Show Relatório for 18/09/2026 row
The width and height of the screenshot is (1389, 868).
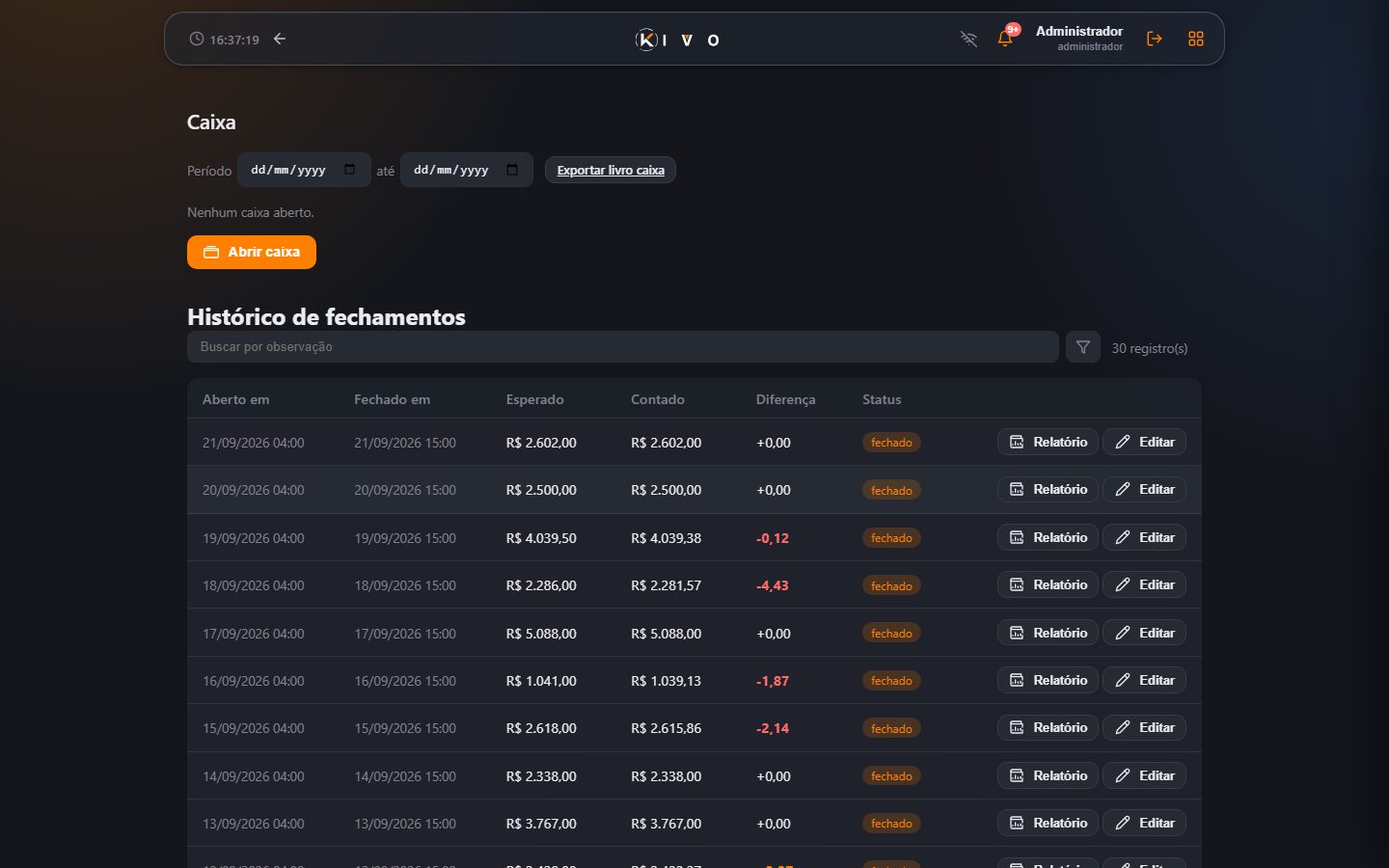pyautogui.click(x=1048, y=584)
